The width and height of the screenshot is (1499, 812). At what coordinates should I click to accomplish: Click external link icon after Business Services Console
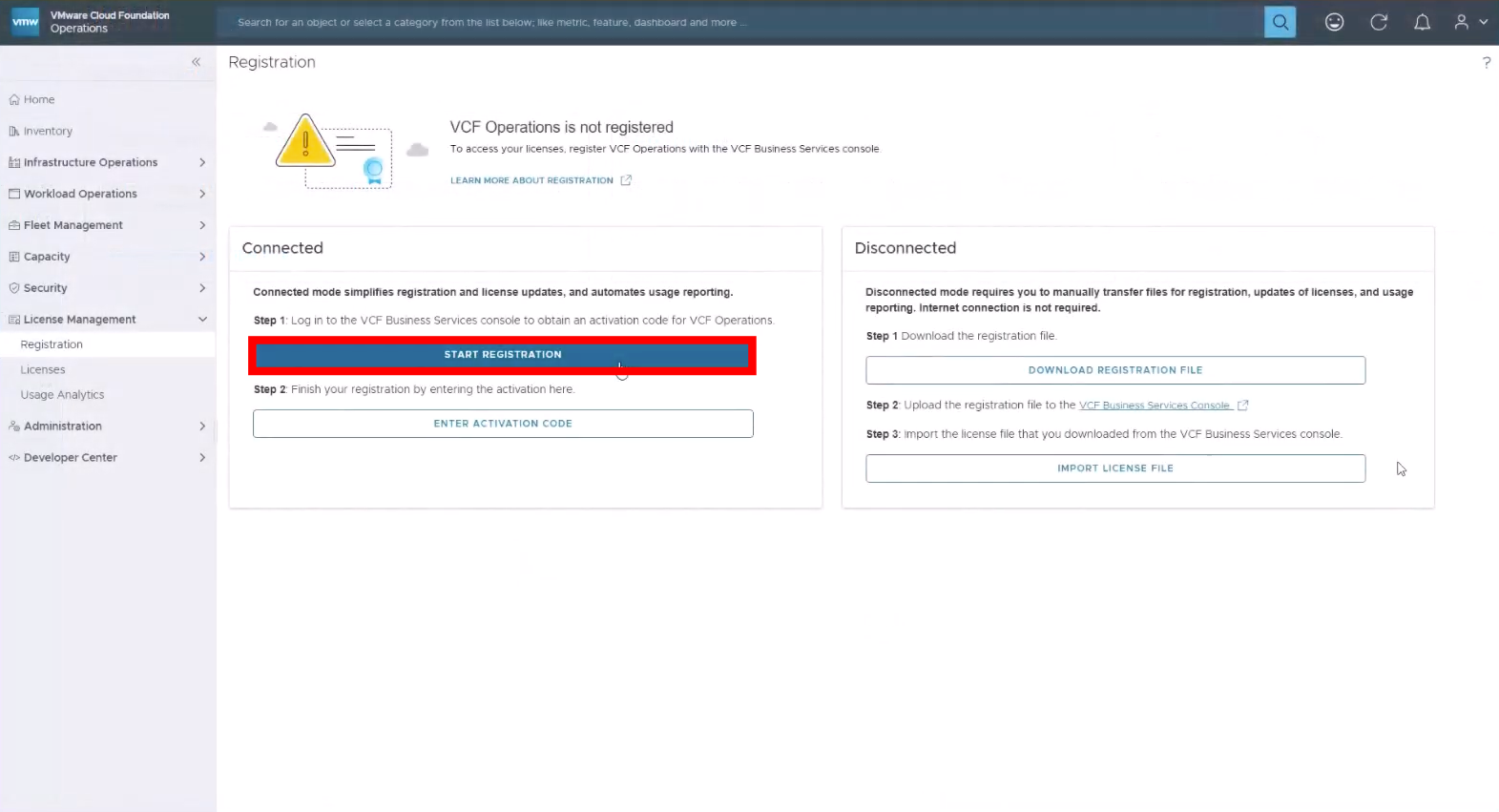coord(1242,406)
